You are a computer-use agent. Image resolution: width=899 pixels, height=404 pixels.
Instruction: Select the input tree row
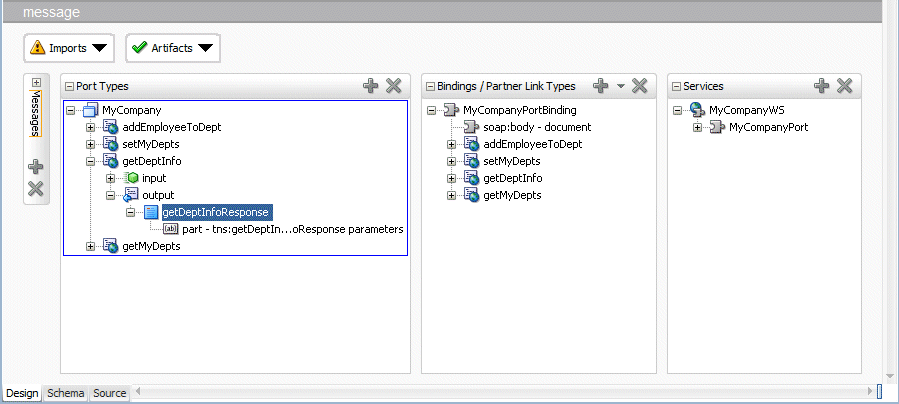coord(154,178)
